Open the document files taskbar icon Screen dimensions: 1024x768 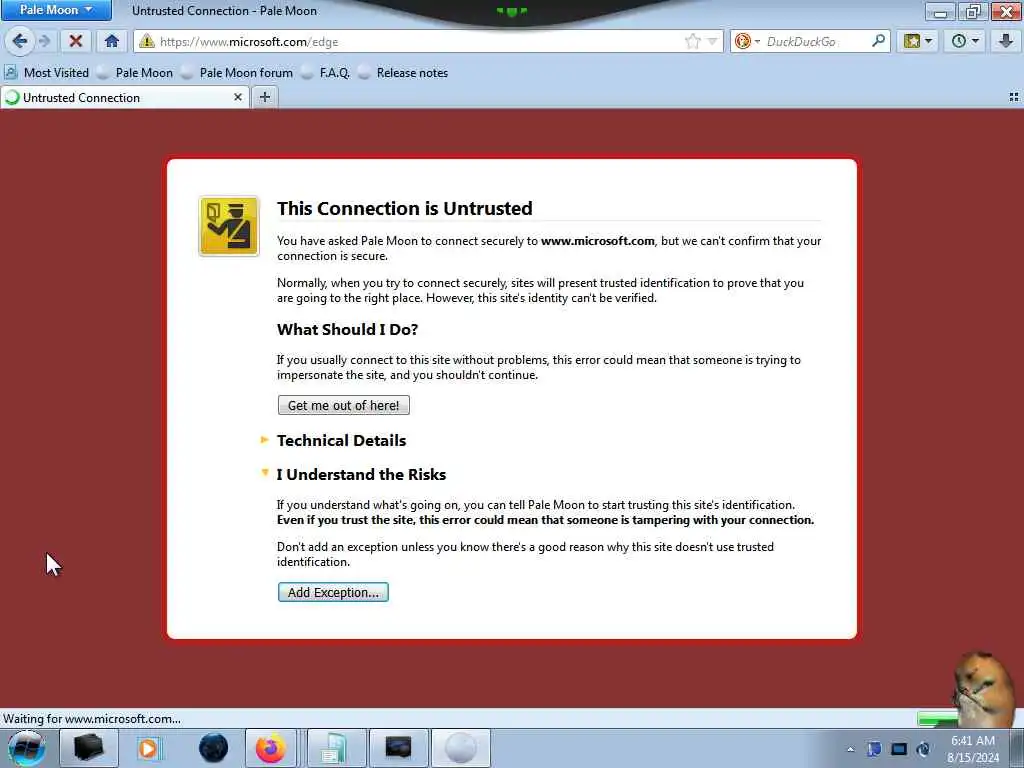pyautogui.click(x=335, y=748)
